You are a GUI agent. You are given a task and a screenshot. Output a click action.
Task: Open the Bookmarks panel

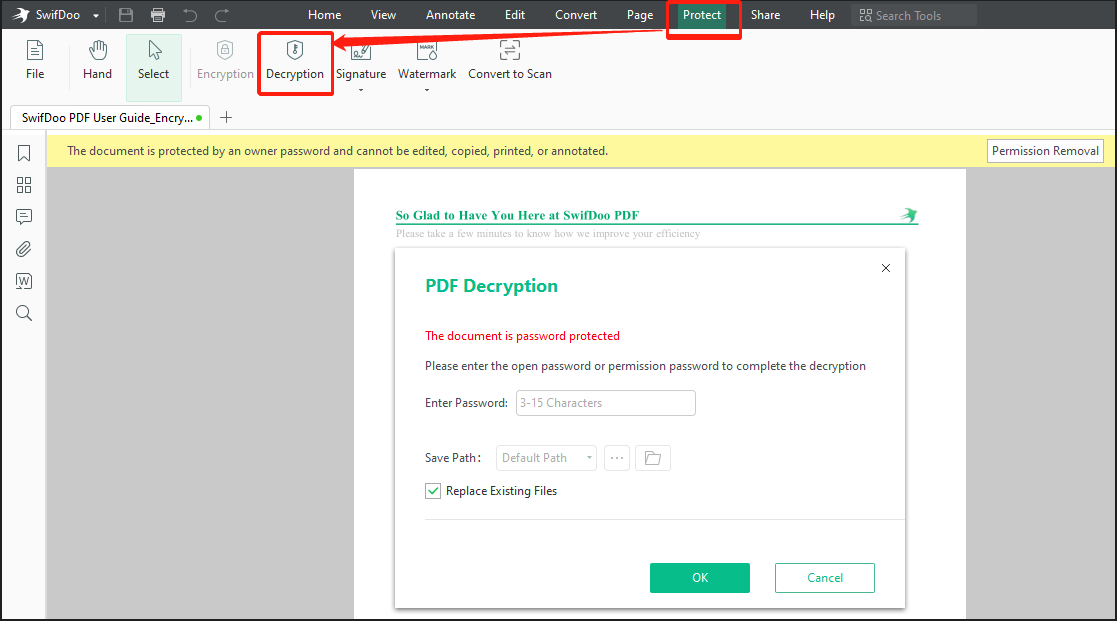click(x=24, y=152)
